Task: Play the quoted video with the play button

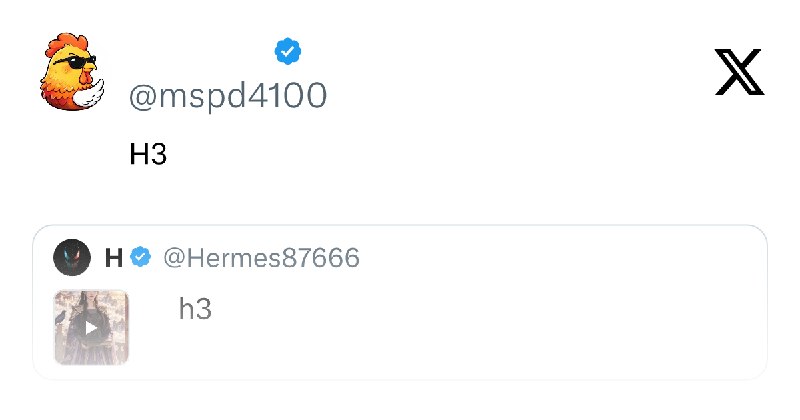Action: pyautogui.click(x=91, y=328)
